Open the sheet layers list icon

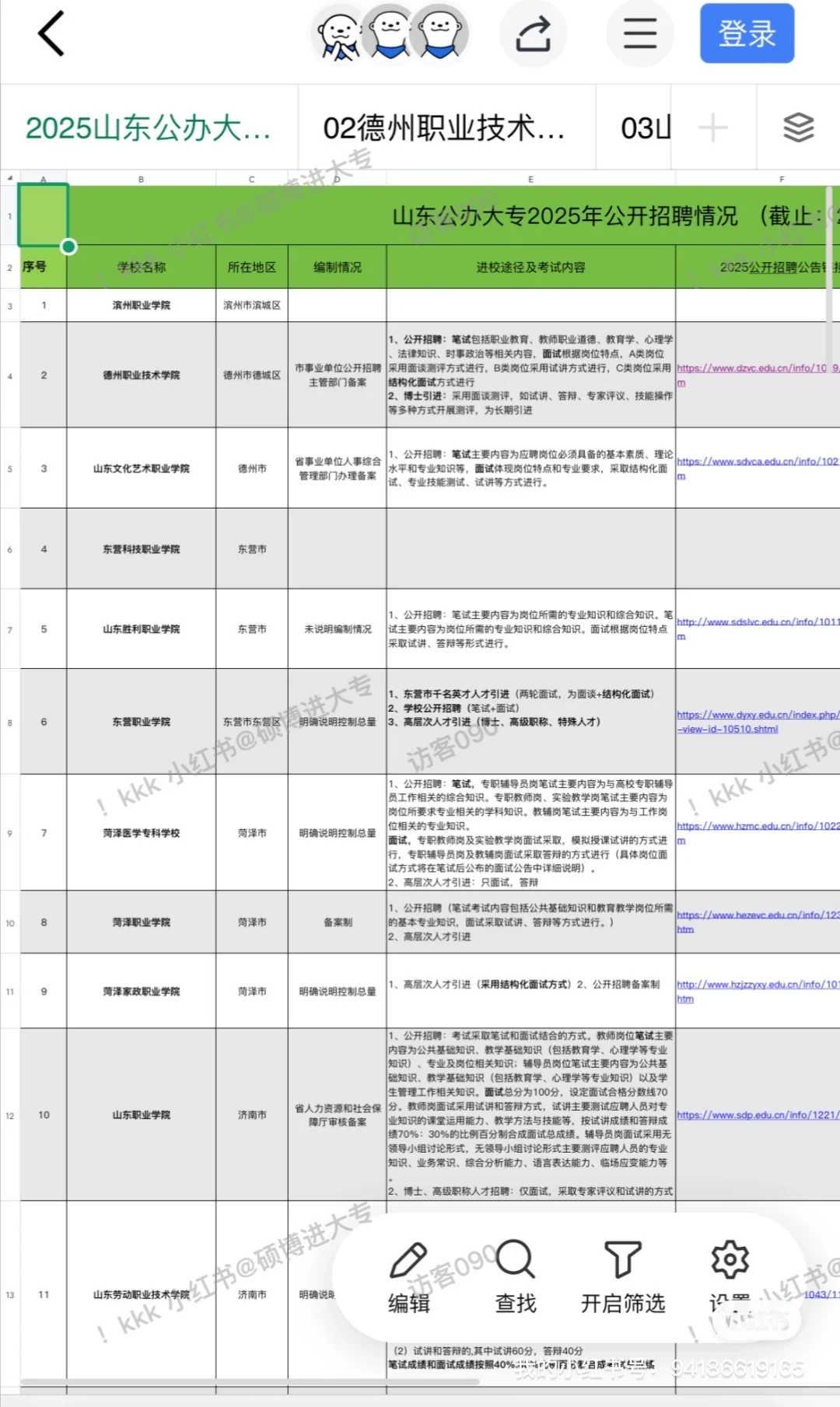point(798,128)
